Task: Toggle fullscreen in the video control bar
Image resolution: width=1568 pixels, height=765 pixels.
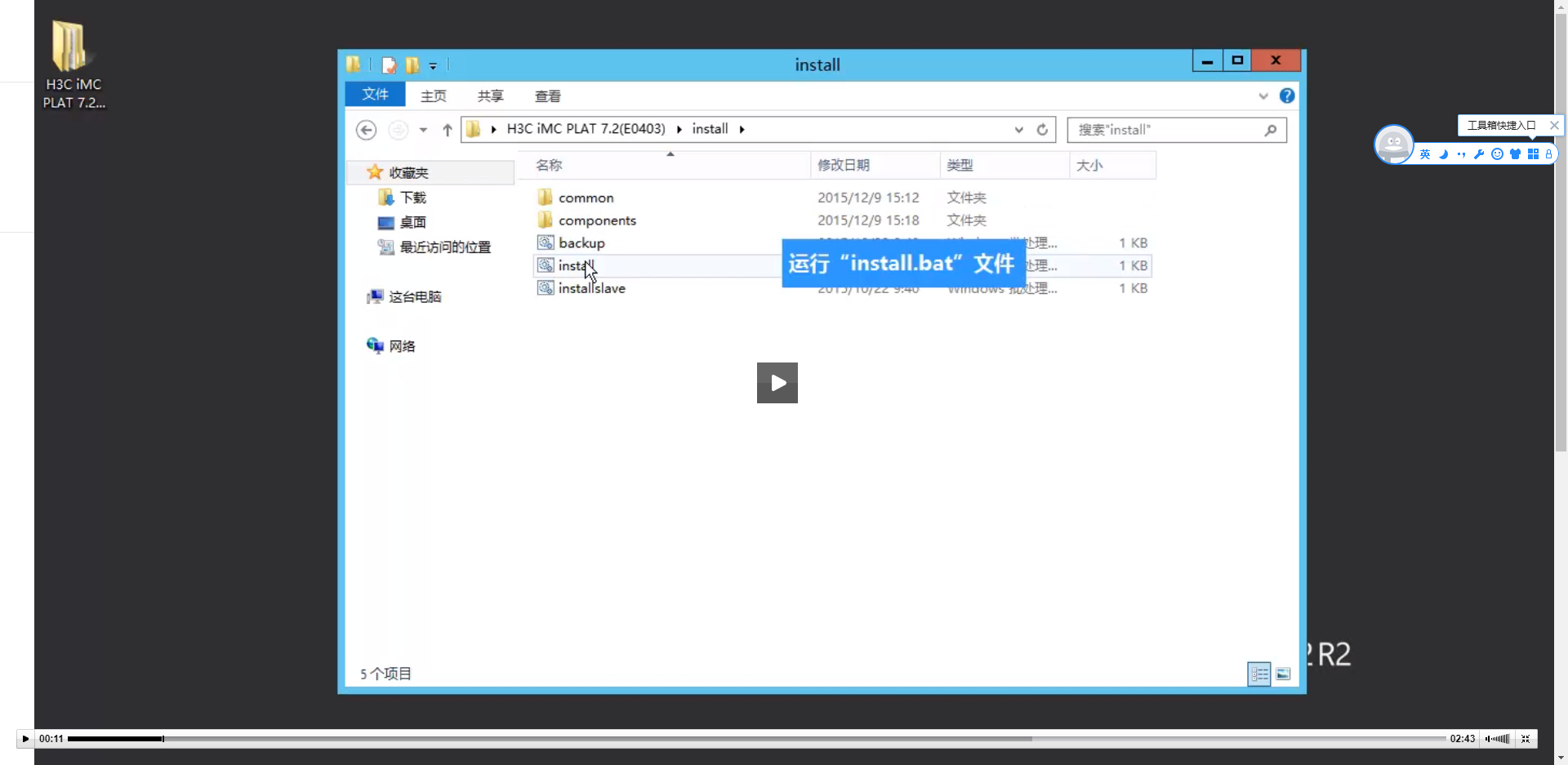Action: point(1526,739)
